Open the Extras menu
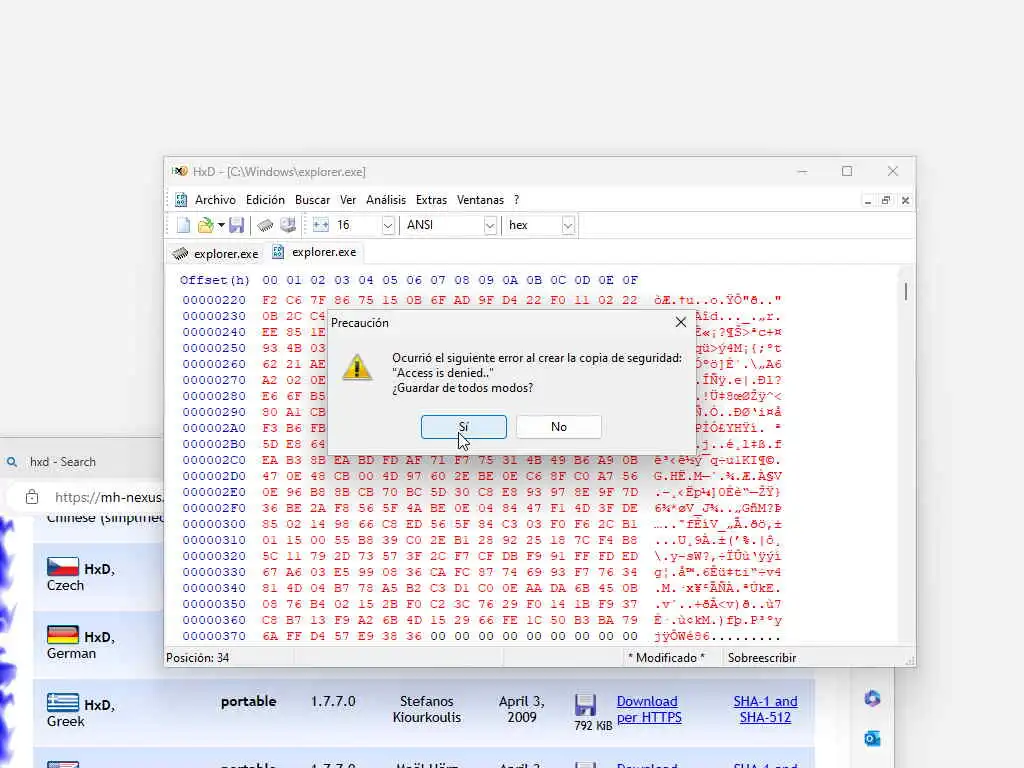Image resolution: width=1024 pixels, height=768 pixels. tap(431, 200)
